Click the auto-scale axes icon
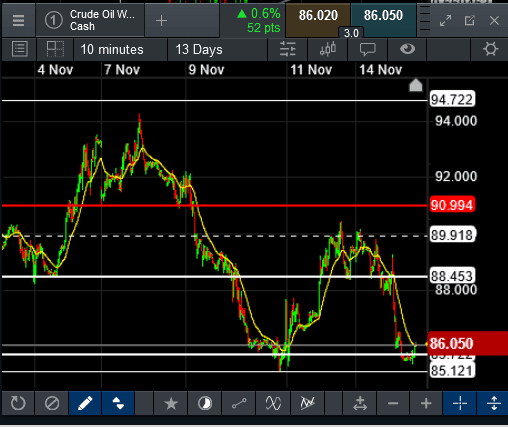The width and height of the screenshot is (508, 427). coord(360,403)
